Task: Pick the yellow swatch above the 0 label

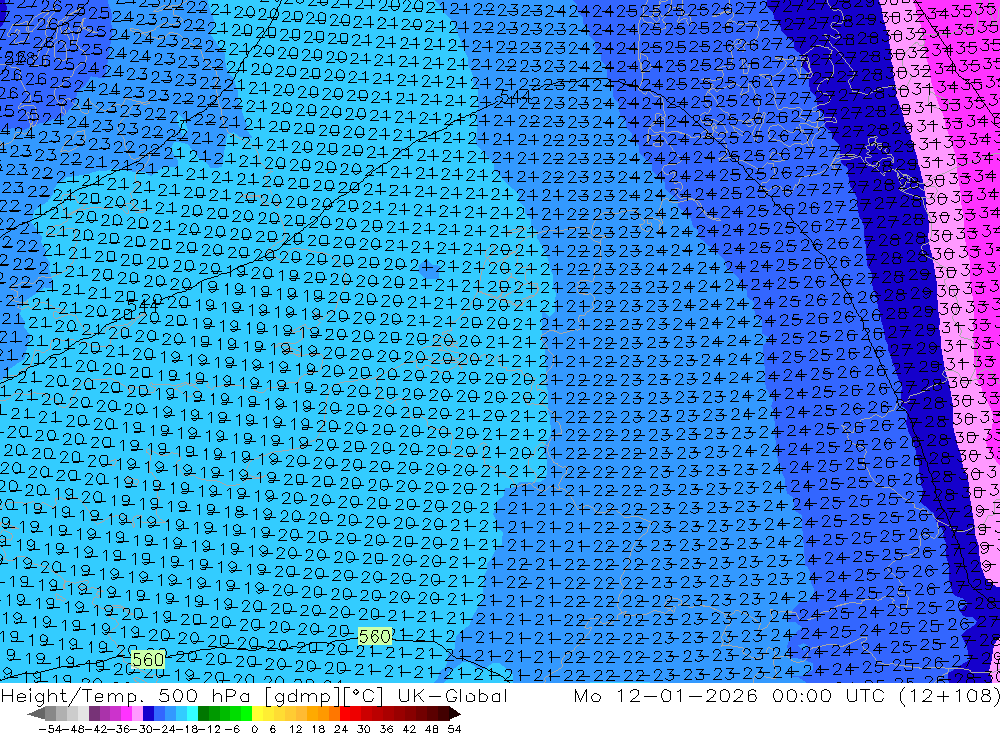Action: [x=258, y=713]
